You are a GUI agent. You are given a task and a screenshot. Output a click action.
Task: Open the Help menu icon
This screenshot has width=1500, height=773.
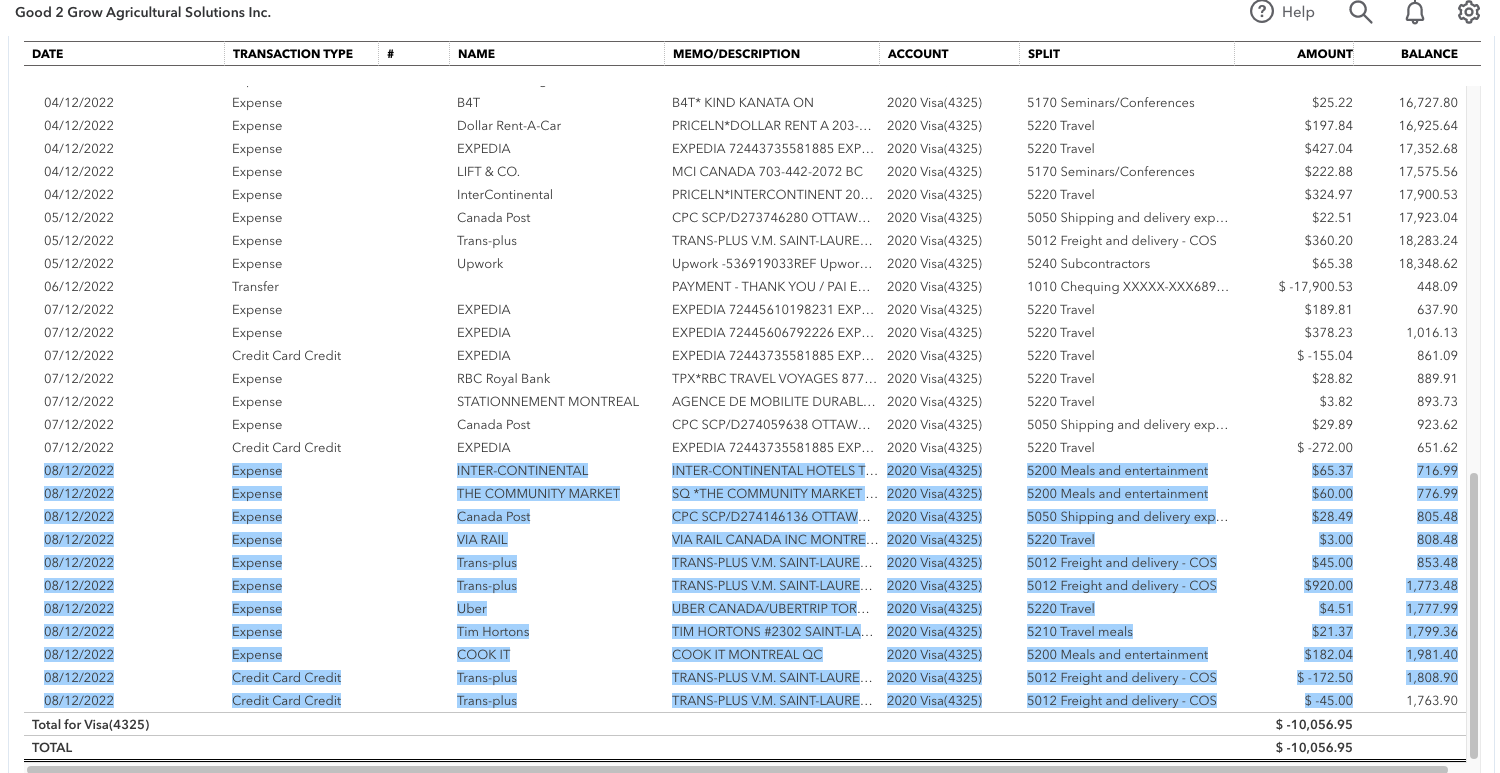coord(1262,12)
